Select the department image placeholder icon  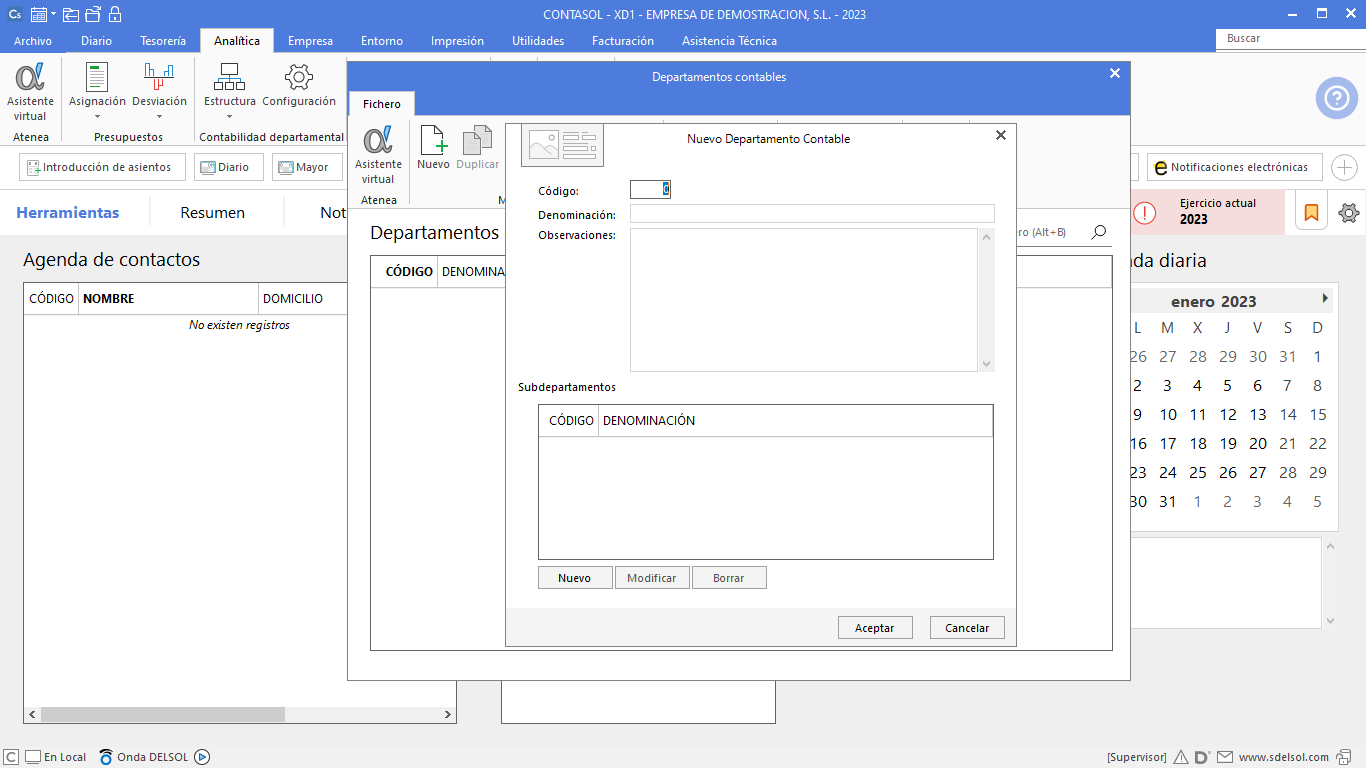(x=562, y=146)
